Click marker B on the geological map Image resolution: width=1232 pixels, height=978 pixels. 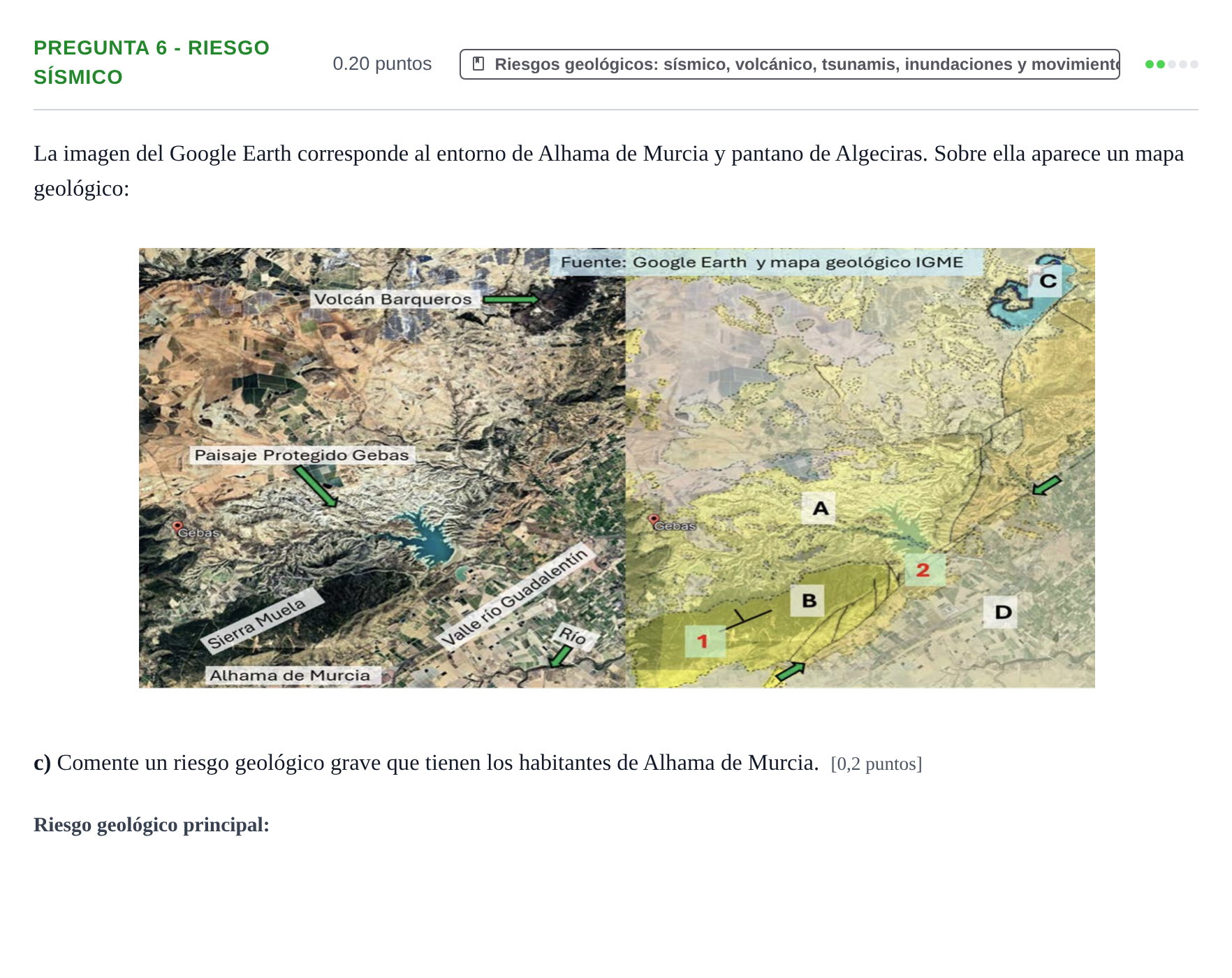point(809,601)
